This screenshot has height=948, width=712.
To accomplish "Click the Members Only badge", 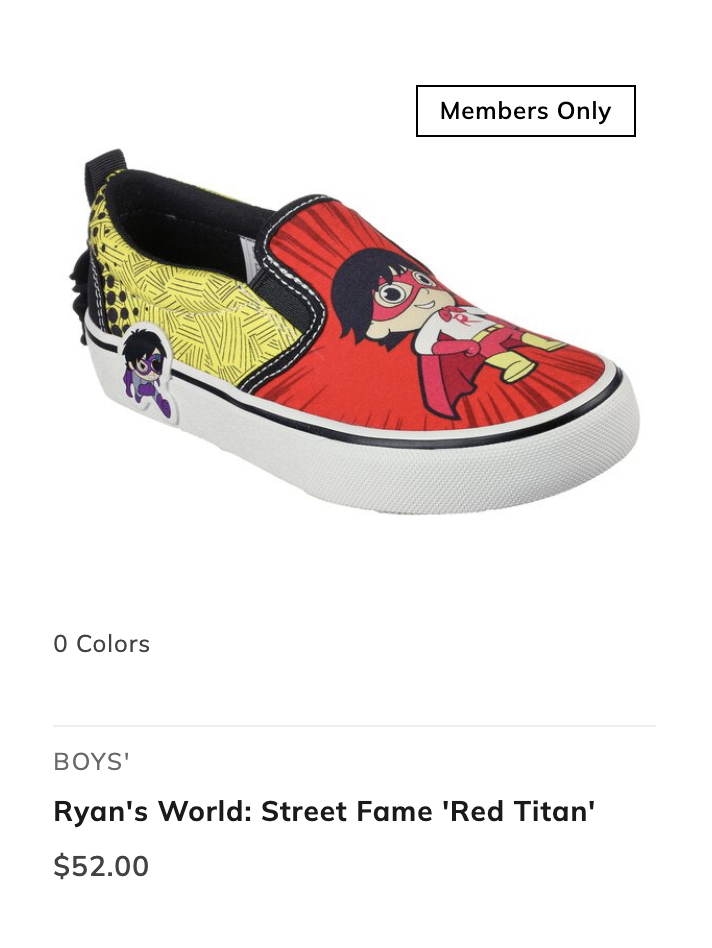I will pos(525,111).
